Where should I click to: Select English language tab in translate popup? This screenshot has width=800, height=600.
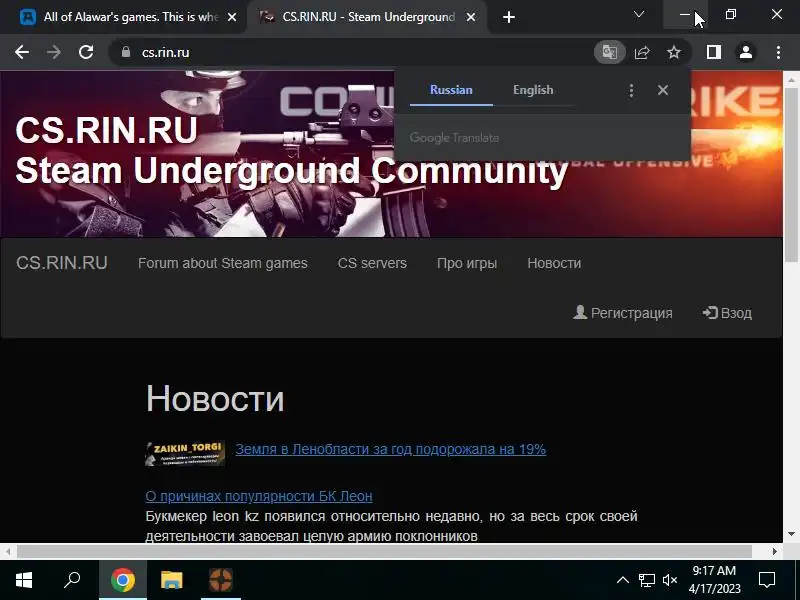tap(533, 90)
